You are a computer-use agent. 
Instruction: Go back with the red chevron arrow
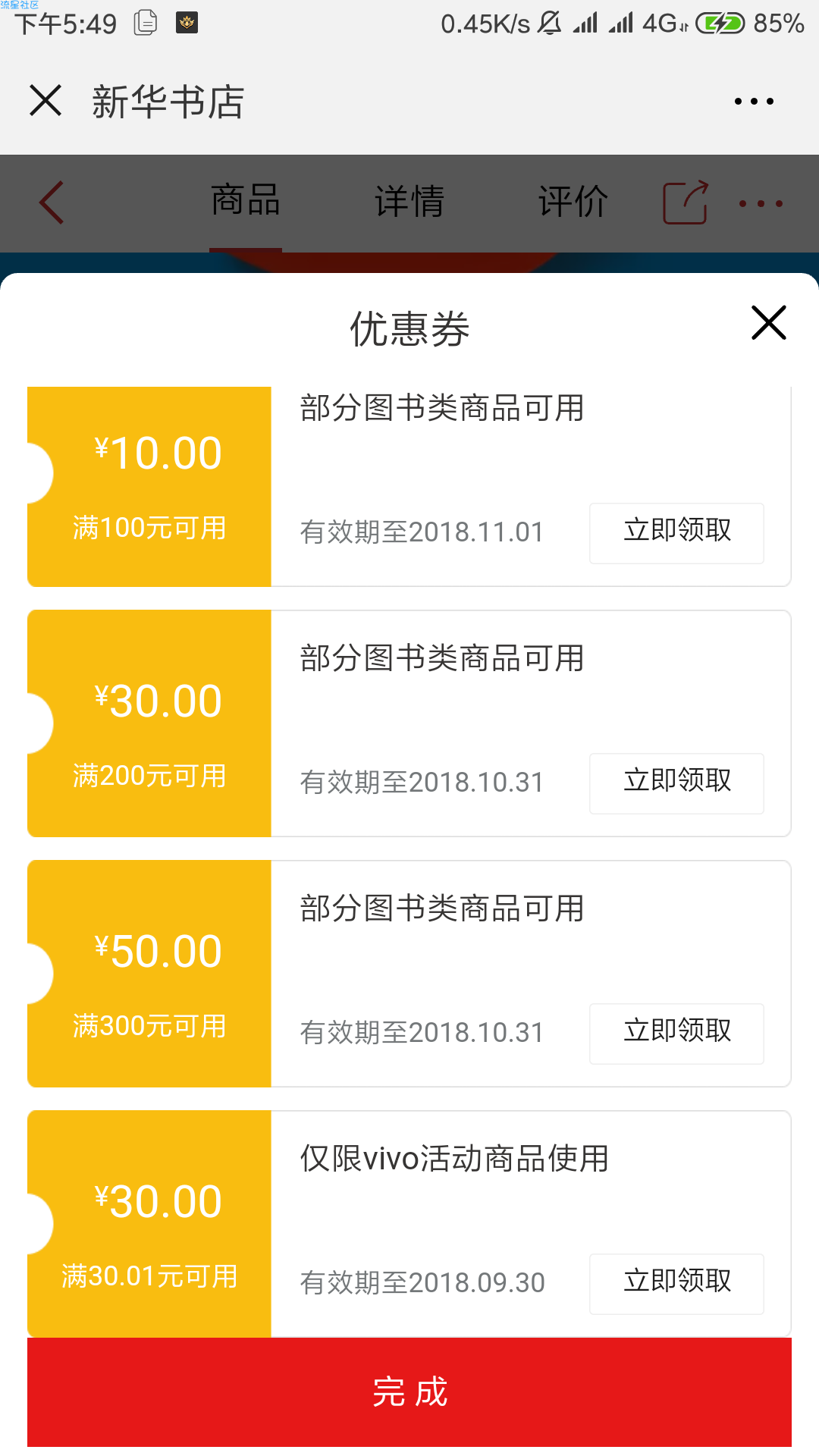tap(52, 202)
